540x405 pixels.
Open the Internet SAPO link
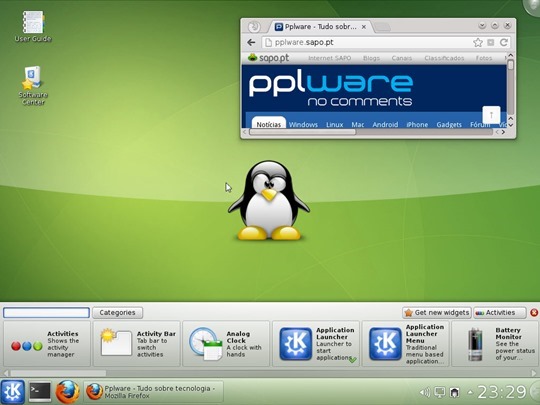(x=330, y=58)
